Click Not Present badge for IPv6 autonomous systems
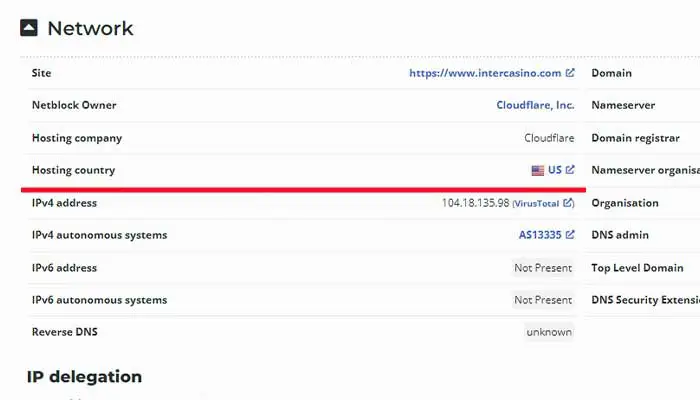This screenshot has width=700, height=400. [543, 300]
